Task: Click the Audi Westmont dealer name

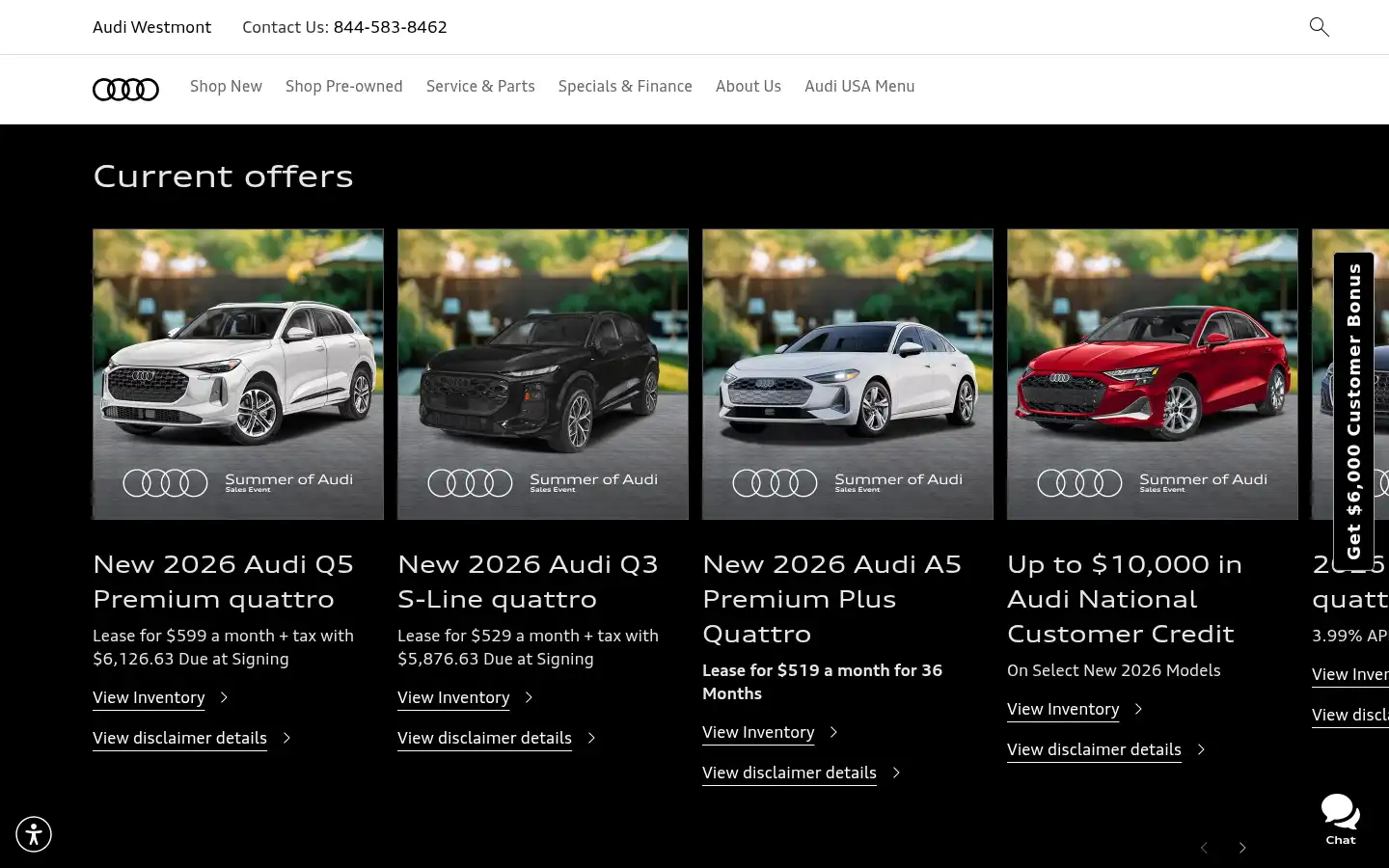Action: tap(151, 27)
